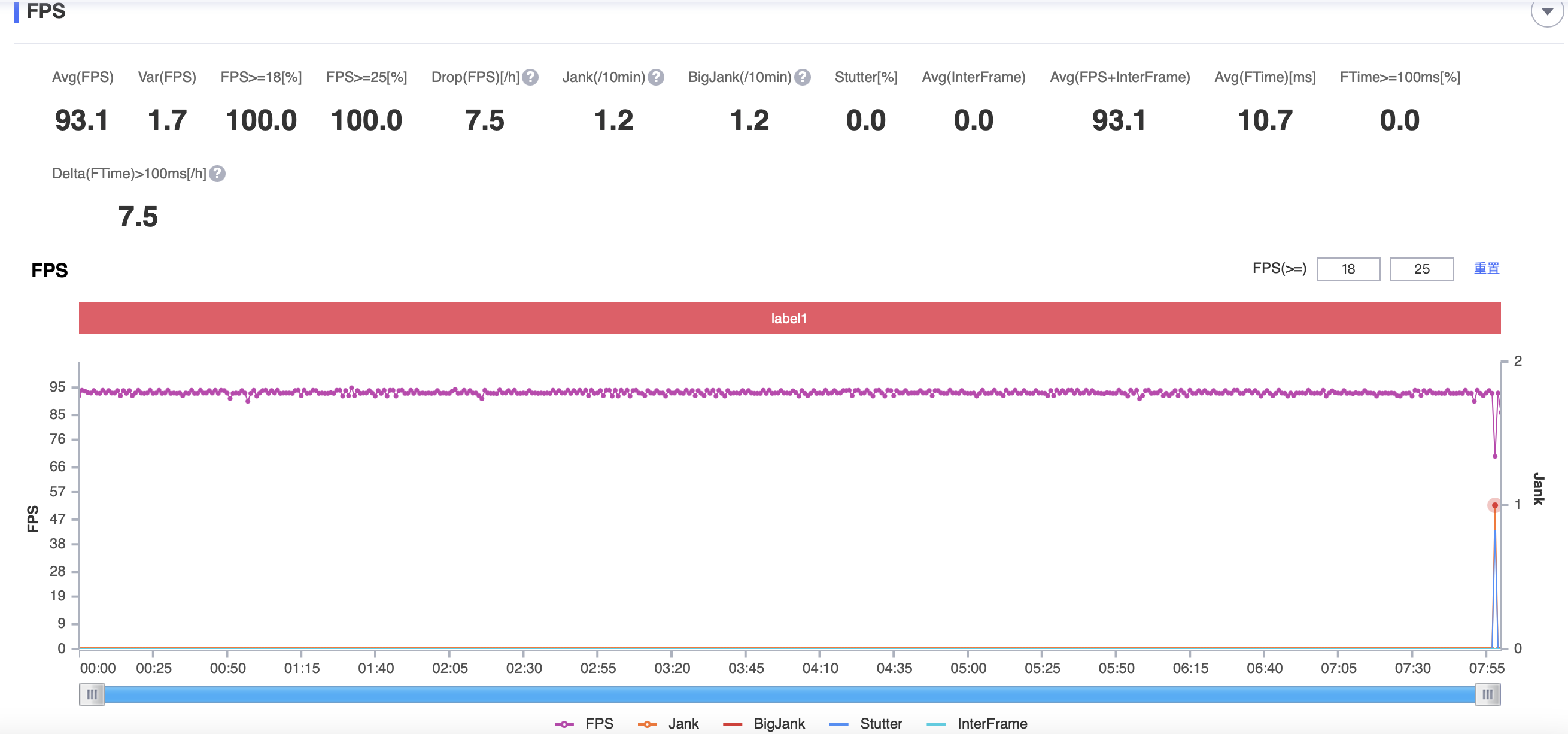This screenshot has height=734, width=1568.
Task: Toggle InterFrame series in legend
Action: (976, 724)
